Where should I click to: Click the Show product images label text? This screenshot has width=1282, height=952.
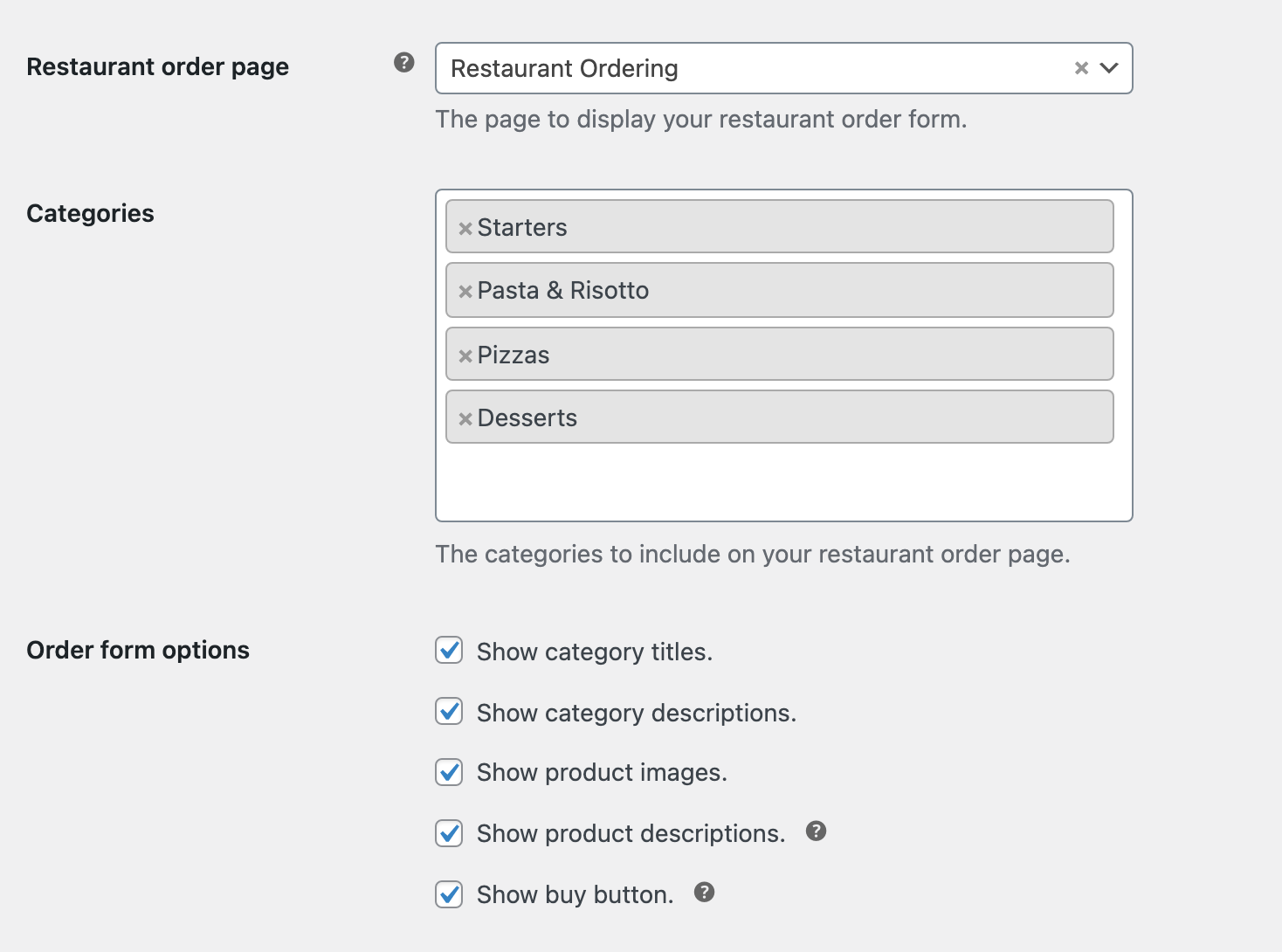click(601, 772)
